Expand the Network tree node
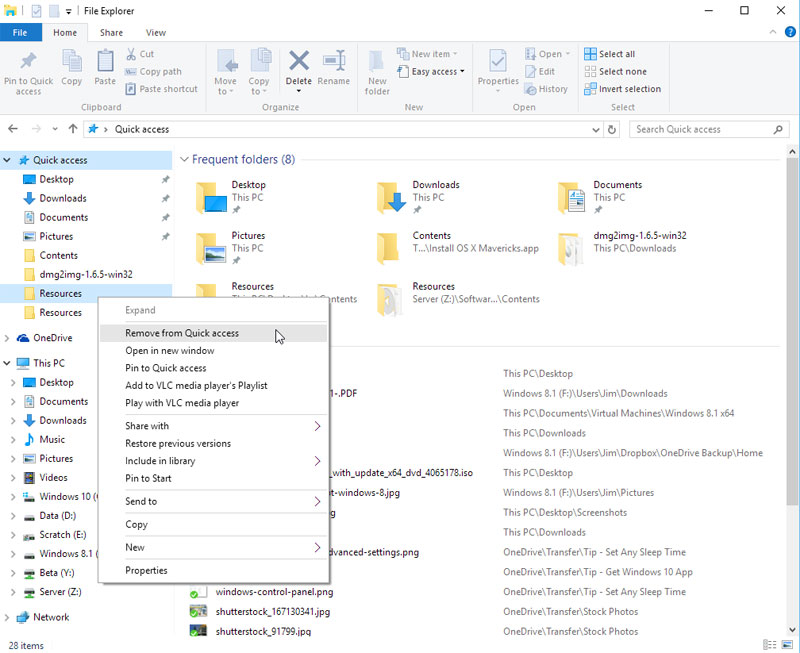This screenshot has height=653, width=800. (7, 617)
